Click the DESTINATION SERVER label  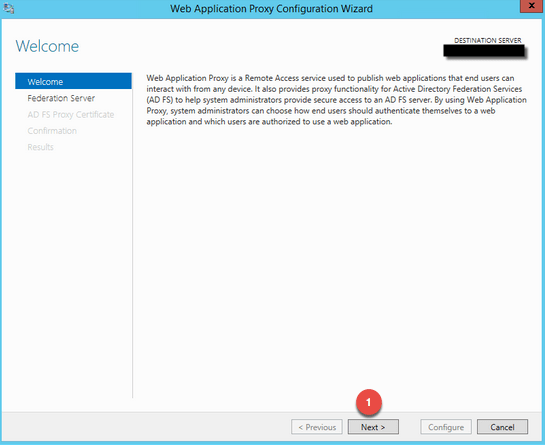(x=488, y=41)
